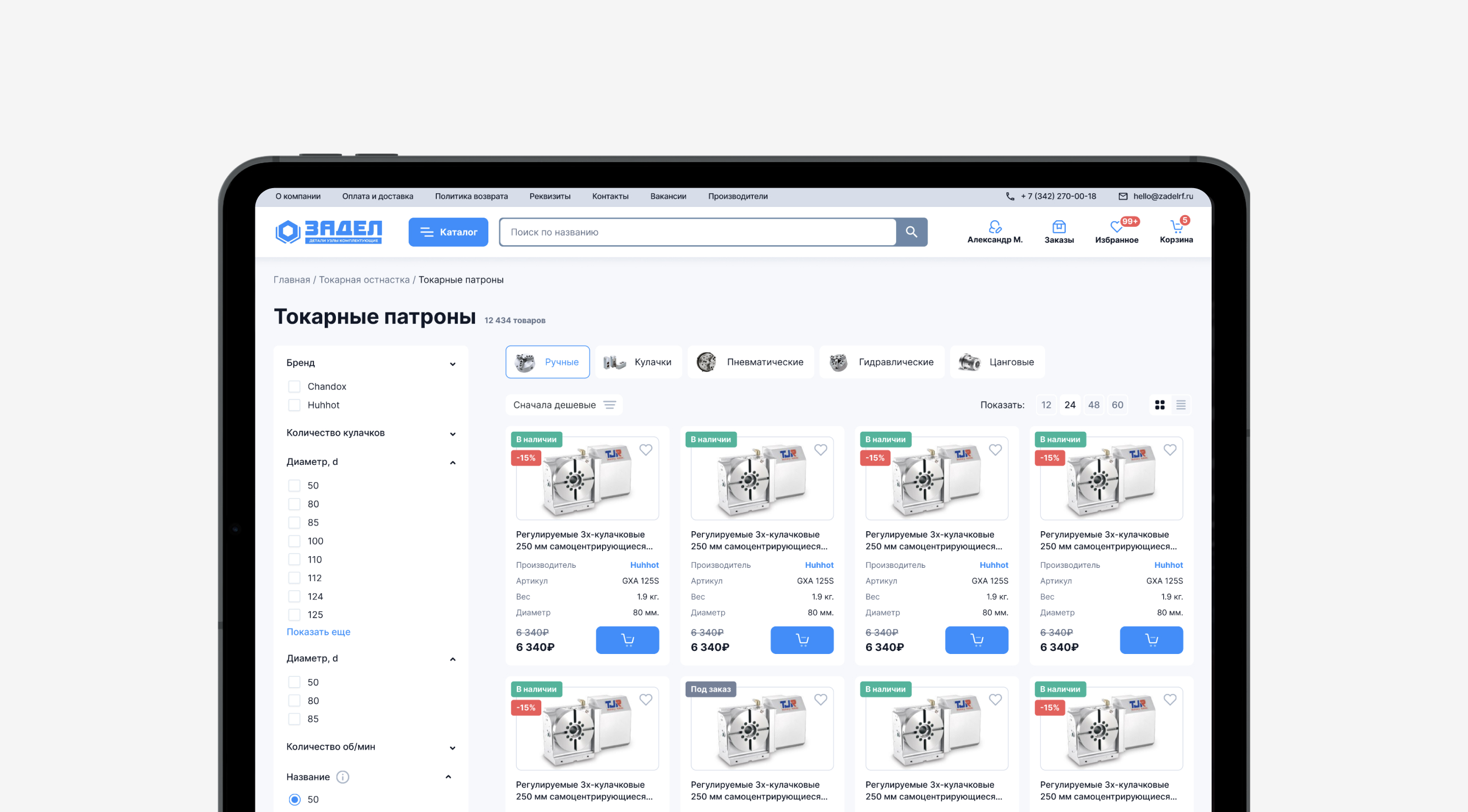Click the sort lines icon beside Сначала дешевые
Screen dimensions: 1468x812
[610, 405]
